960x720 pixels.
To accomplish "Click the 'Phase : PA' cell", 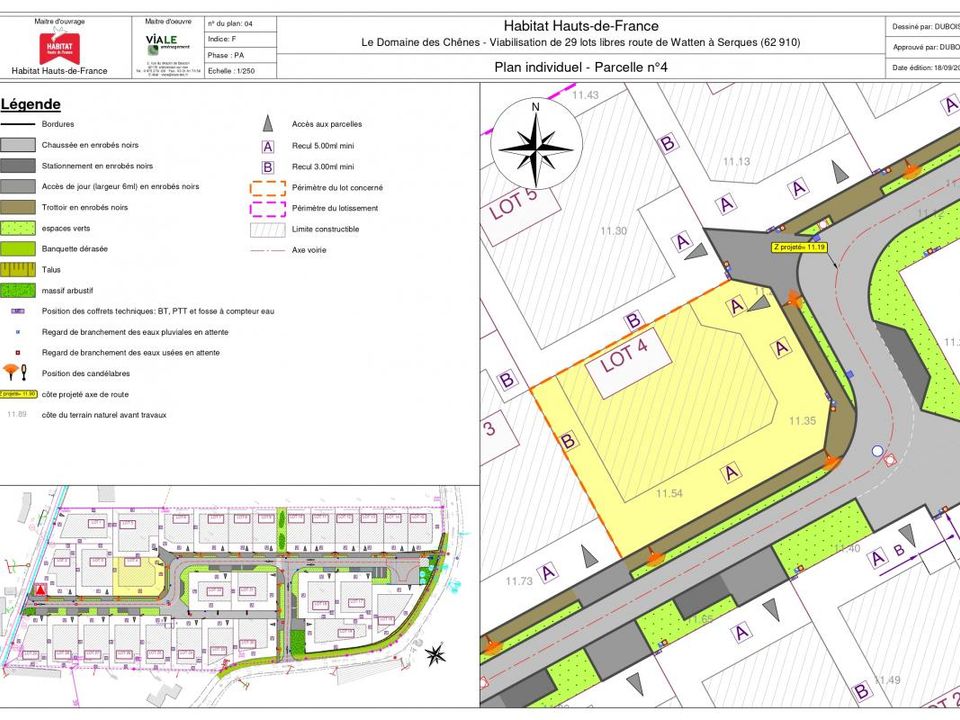I will click(x=241, y=55).
